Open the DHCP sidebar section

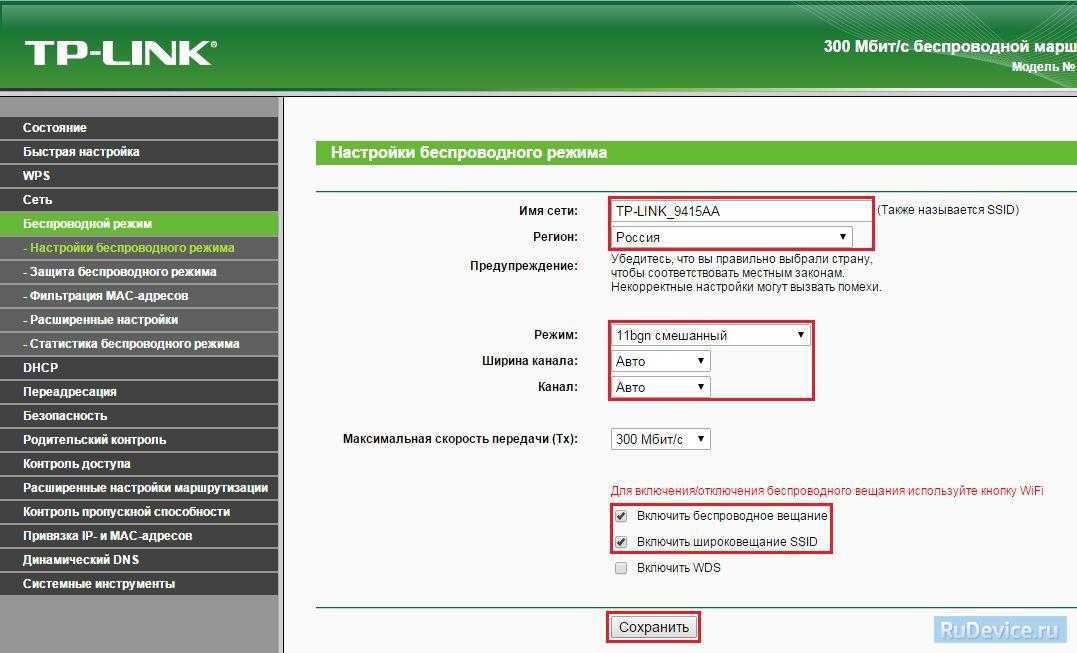click(x=41, y=368)
